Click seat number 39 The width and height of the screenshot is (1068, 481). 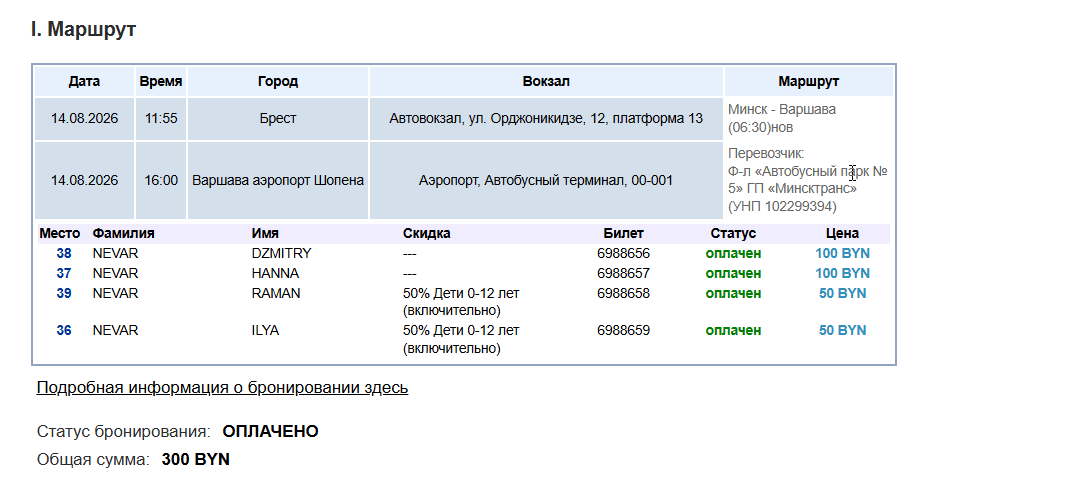point(63,293)
